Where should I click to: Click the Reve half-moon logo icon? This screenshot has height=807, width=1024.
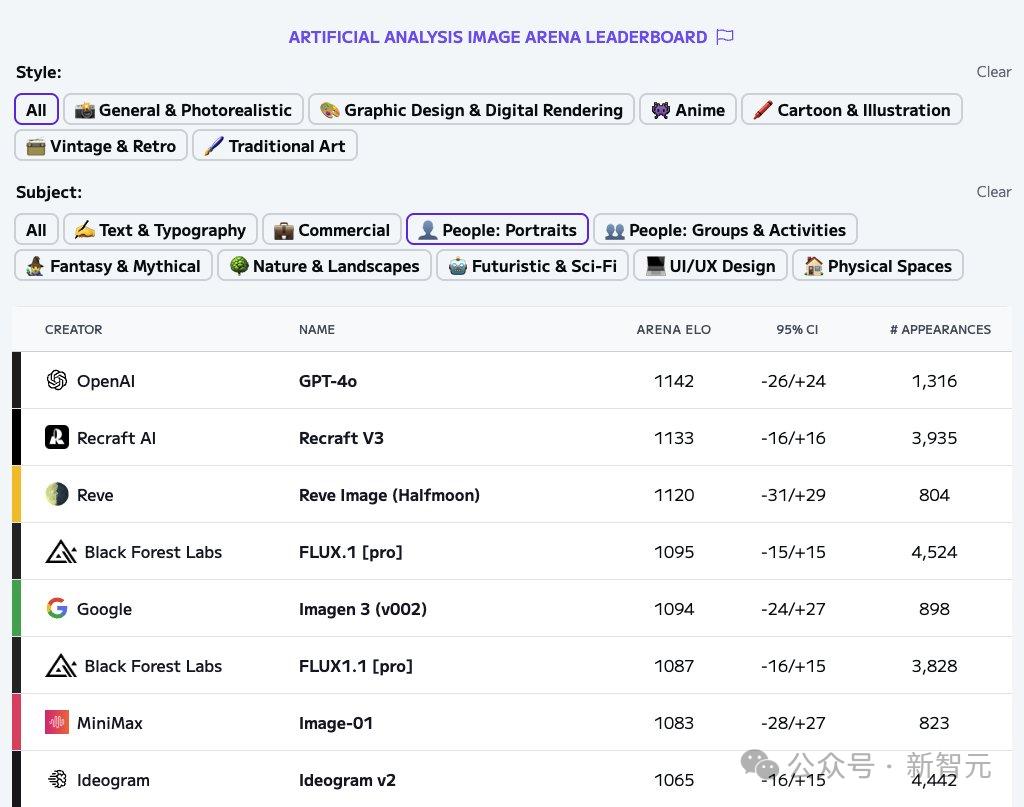click(57, 494)
